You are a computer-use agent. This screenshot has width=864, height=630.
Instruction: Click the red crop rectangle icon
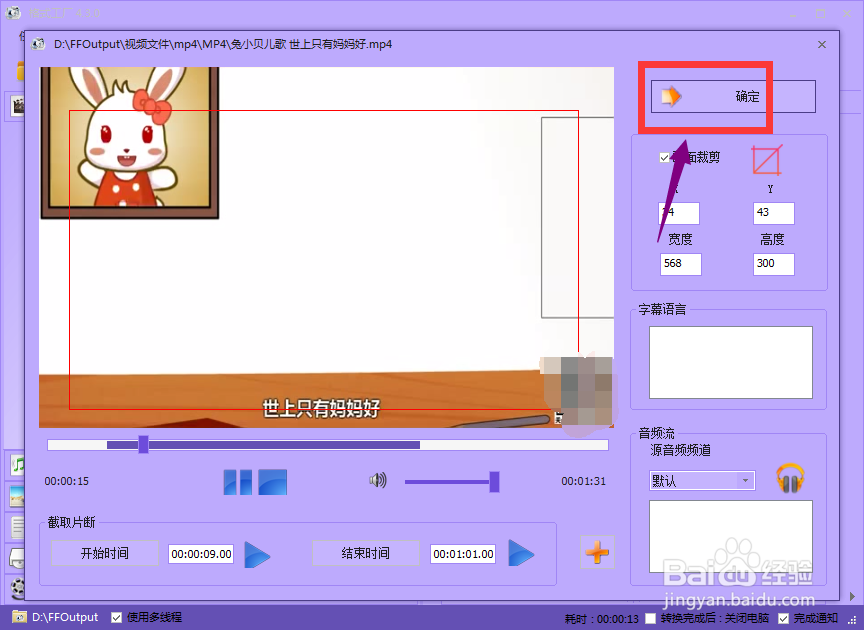coord(766,160)
